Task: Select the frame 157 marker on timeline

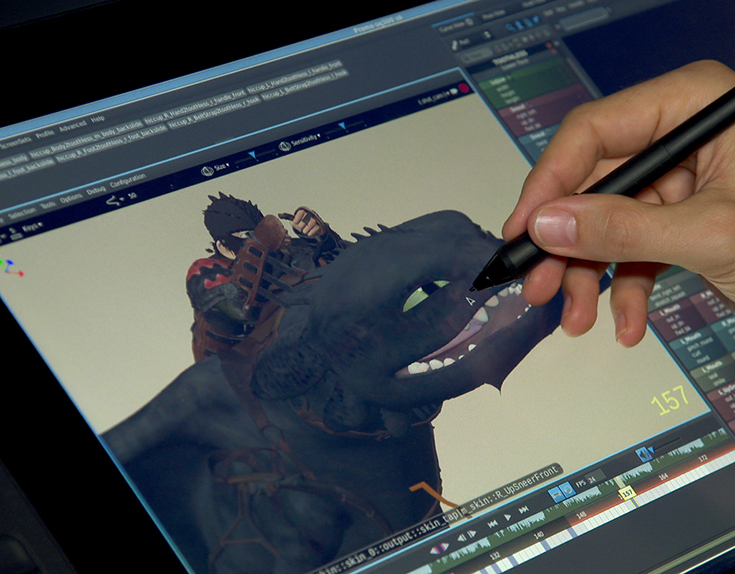Action: point(627,492)
